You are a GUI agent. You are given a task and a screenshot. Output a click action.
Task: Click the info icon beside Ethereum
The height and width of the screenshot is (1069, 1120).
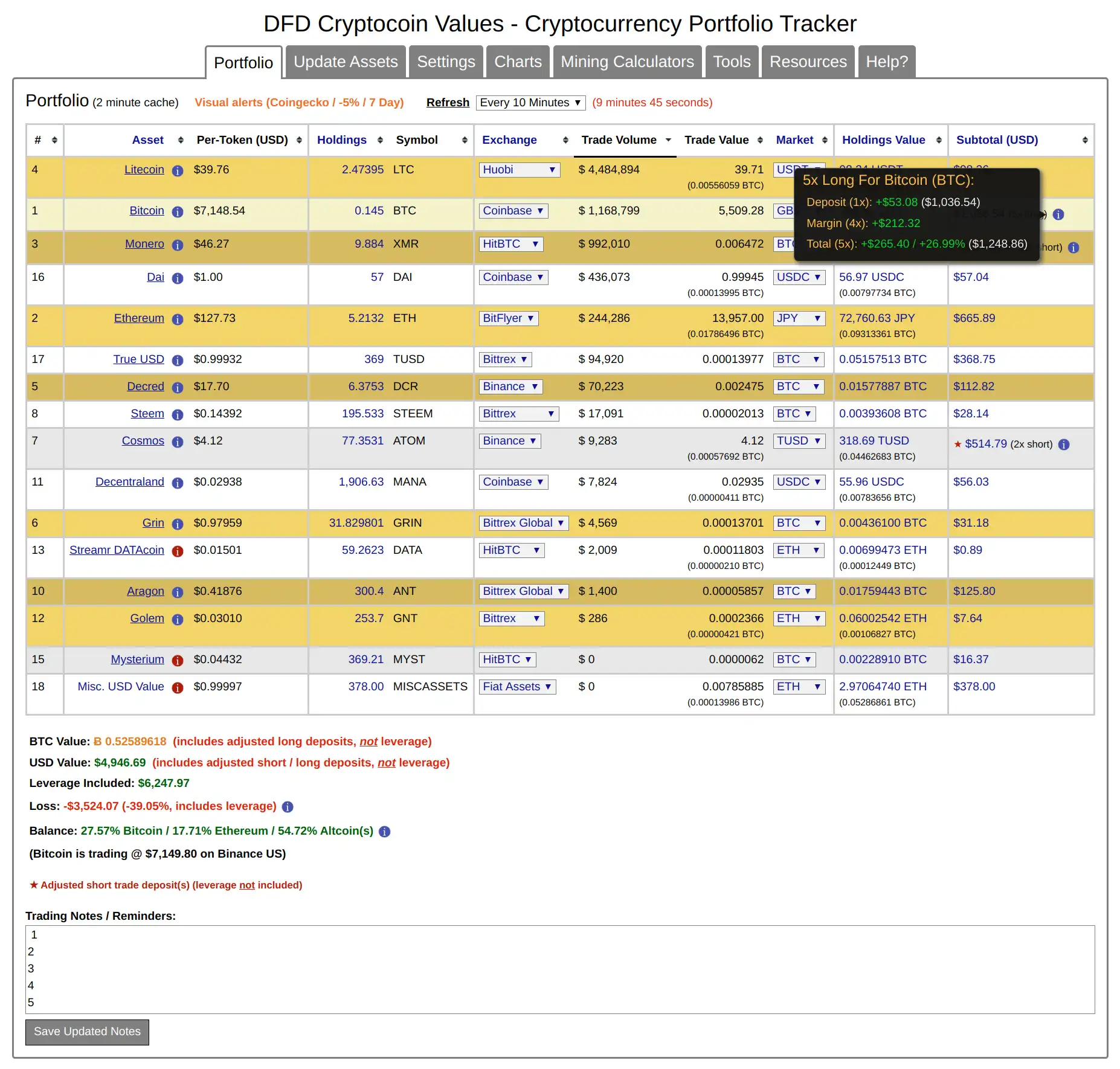tap(178, 319)
